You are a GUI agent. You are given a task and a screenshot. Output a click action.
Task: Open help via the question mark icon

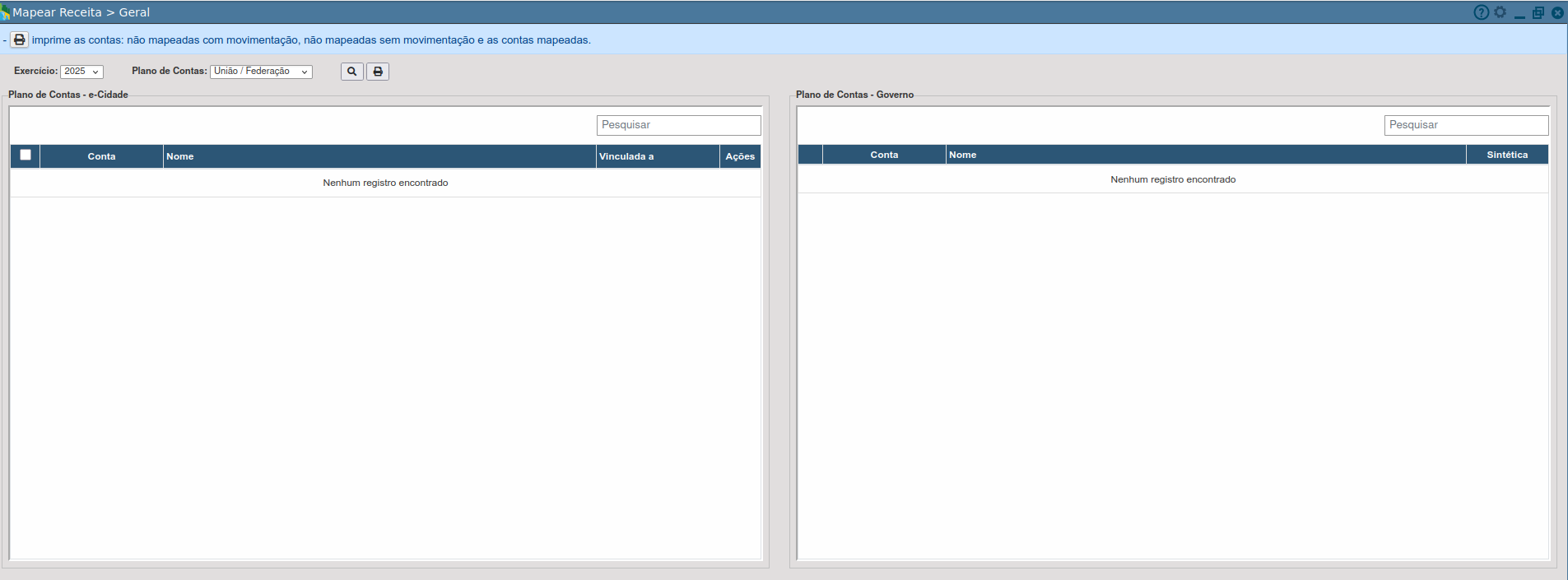1481,12
